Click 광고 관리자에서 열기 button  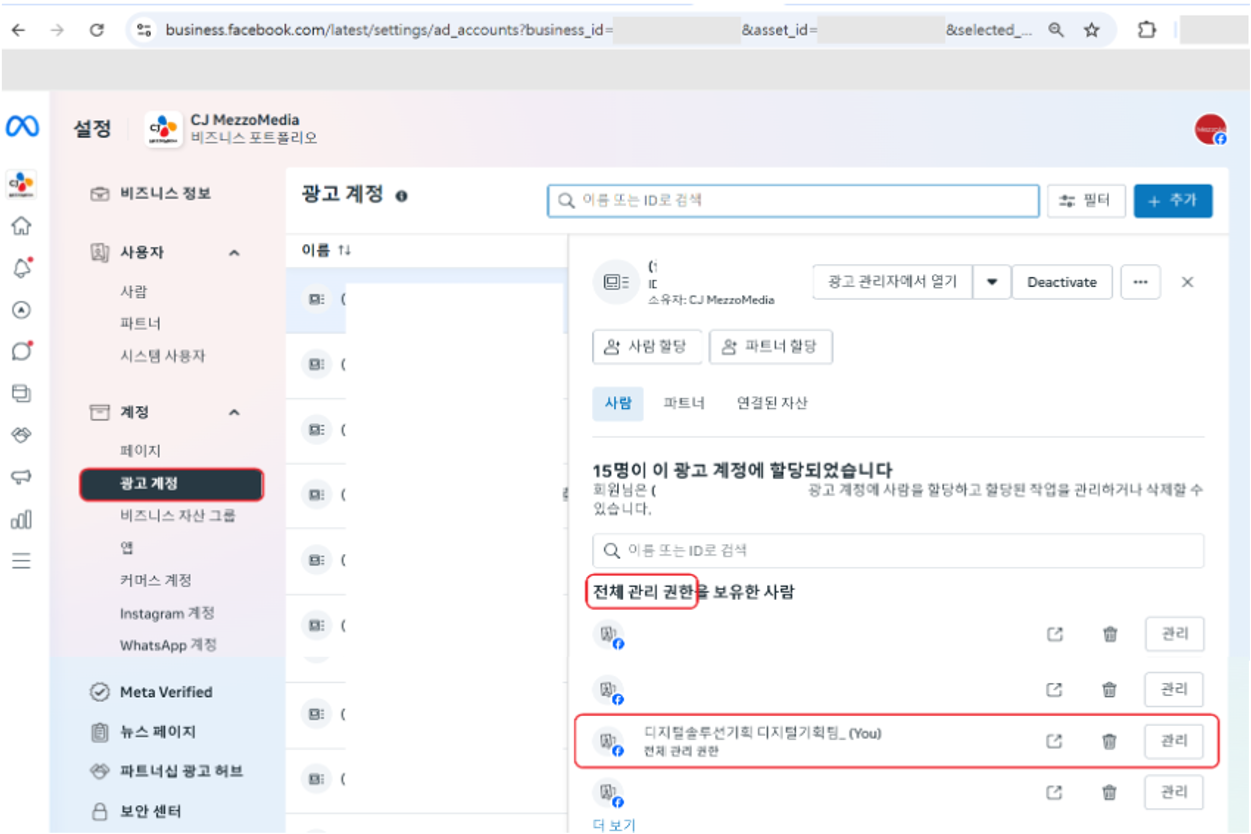893,282
